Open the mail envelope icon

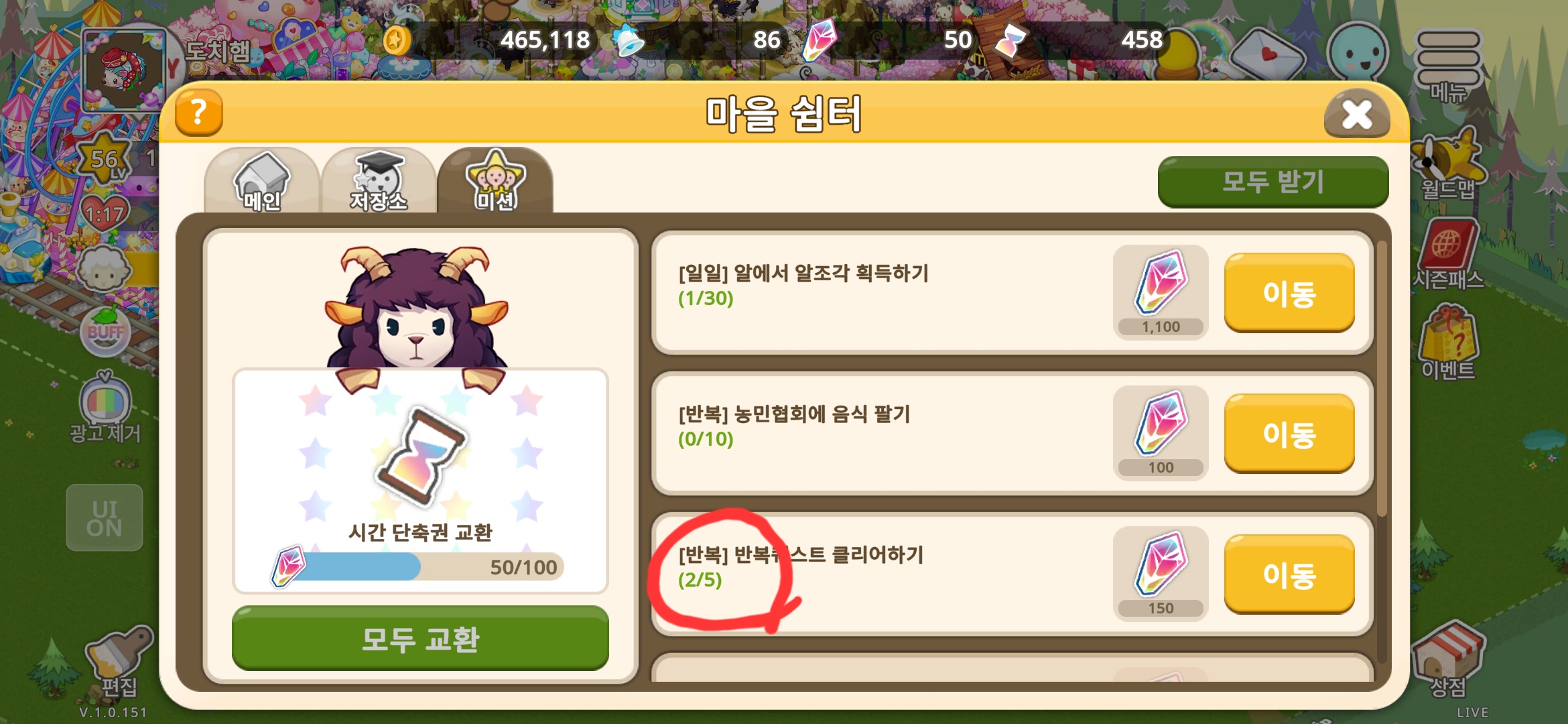coord(1268,54)
